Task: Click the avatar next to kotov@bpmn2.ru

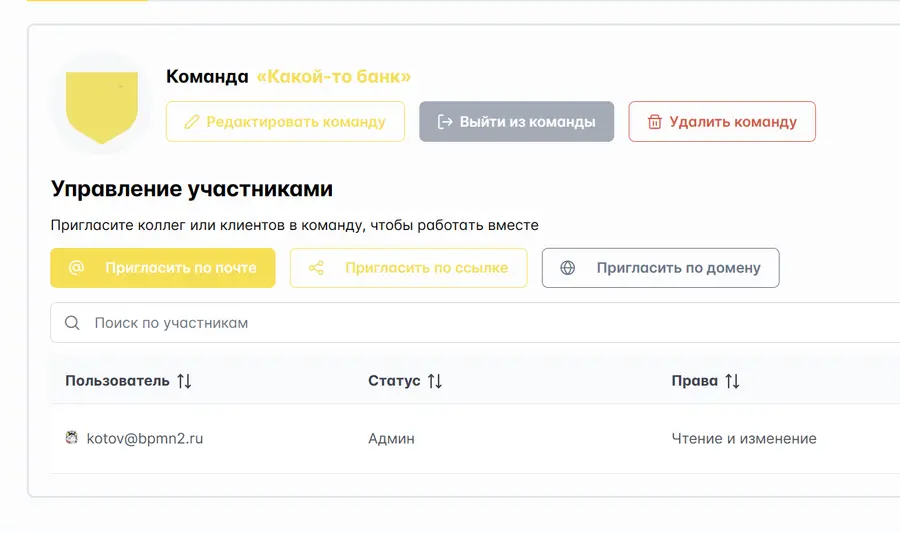Action: coord(72,438)
